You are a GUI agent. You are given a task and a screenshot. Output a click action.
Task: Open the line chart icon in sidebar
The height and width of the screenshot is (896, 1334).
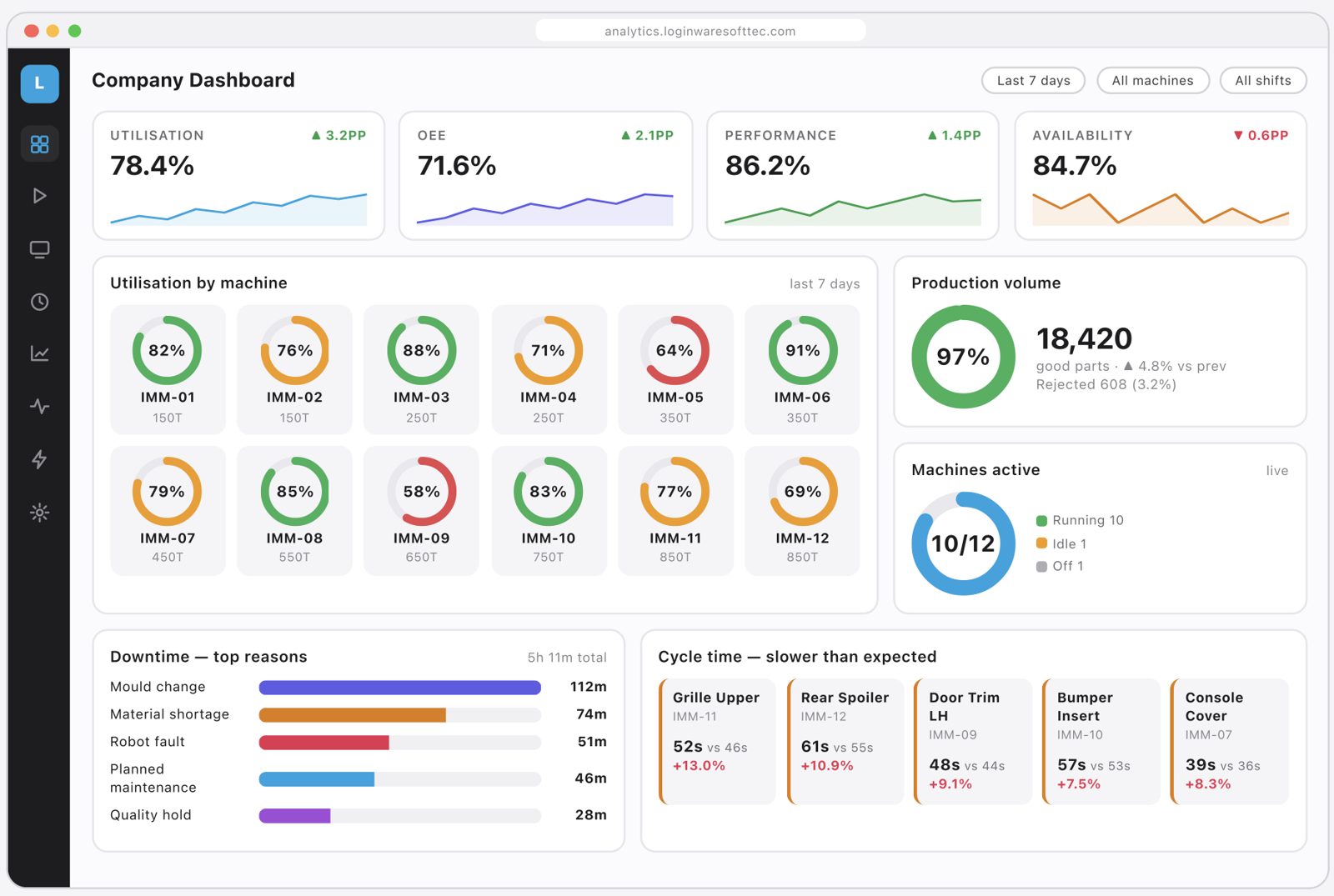[x=39, y=354]
